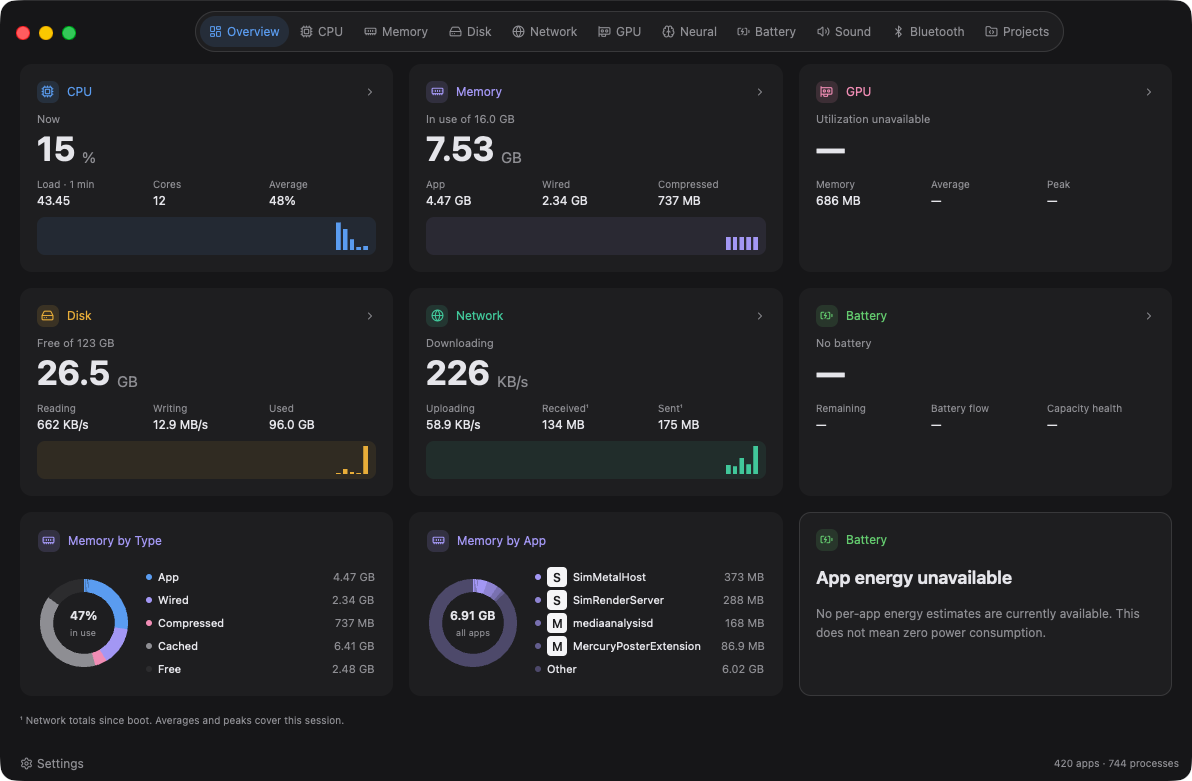
Task: Click the Memory card header icon
Action: point(437,91)
